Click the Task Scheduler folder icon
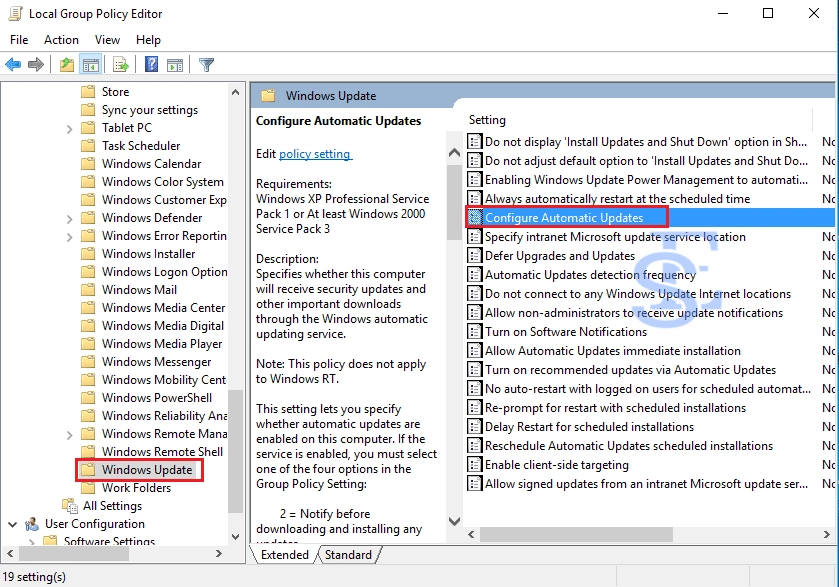839x587 pixels. [88, 146]
